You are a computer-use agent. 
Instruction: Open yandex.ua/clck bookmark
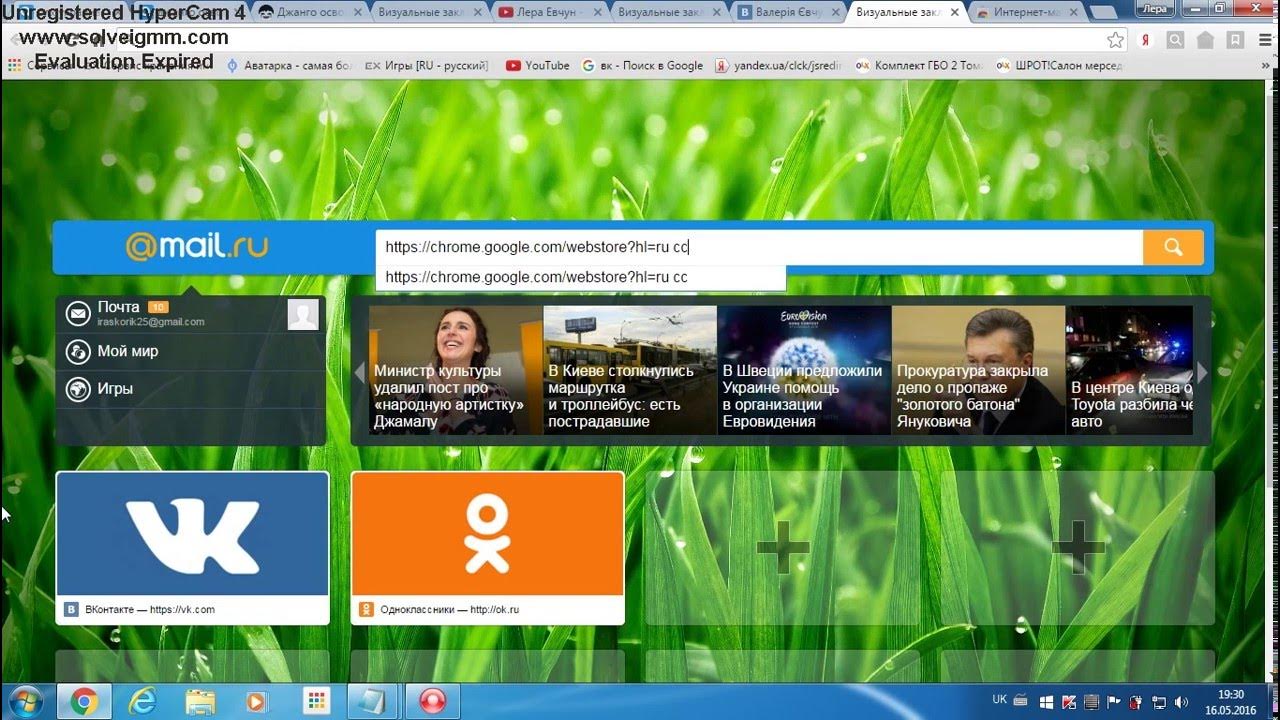779,66
